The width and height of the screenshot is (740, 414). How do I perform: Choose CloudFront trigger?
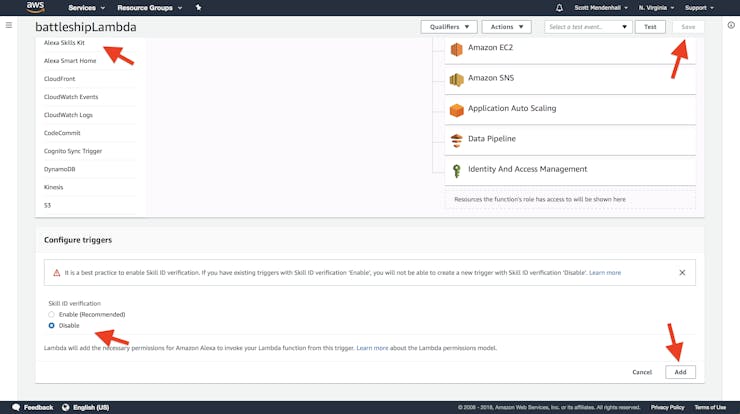coord(59,78)
